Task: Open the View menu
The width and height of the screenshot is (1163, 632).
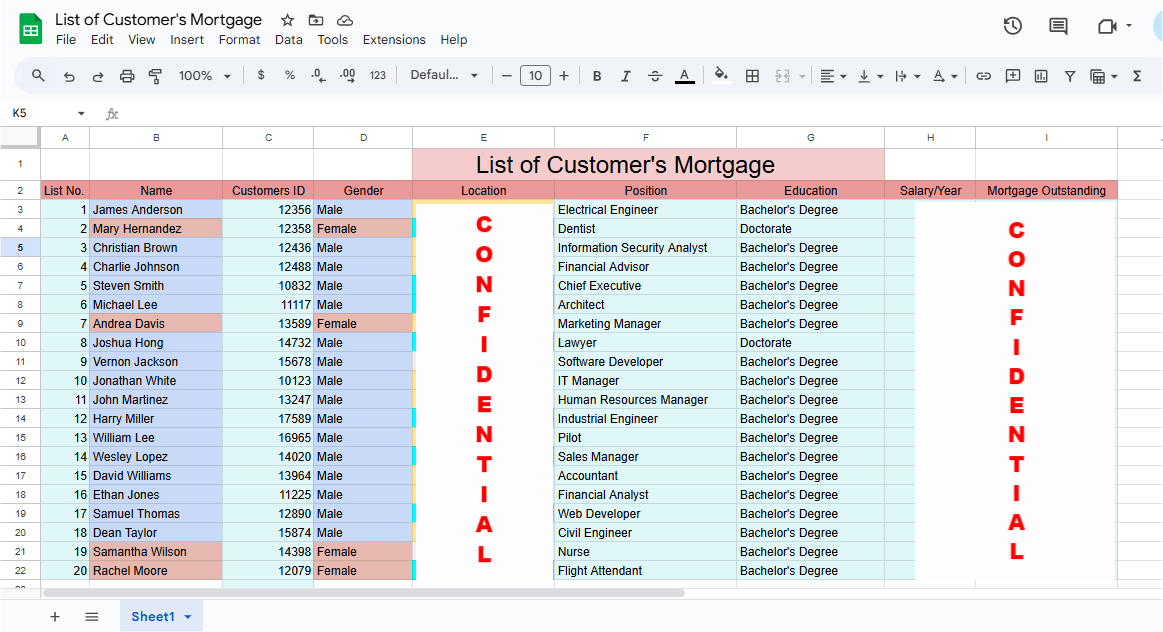Action: (x=142, y=40)
